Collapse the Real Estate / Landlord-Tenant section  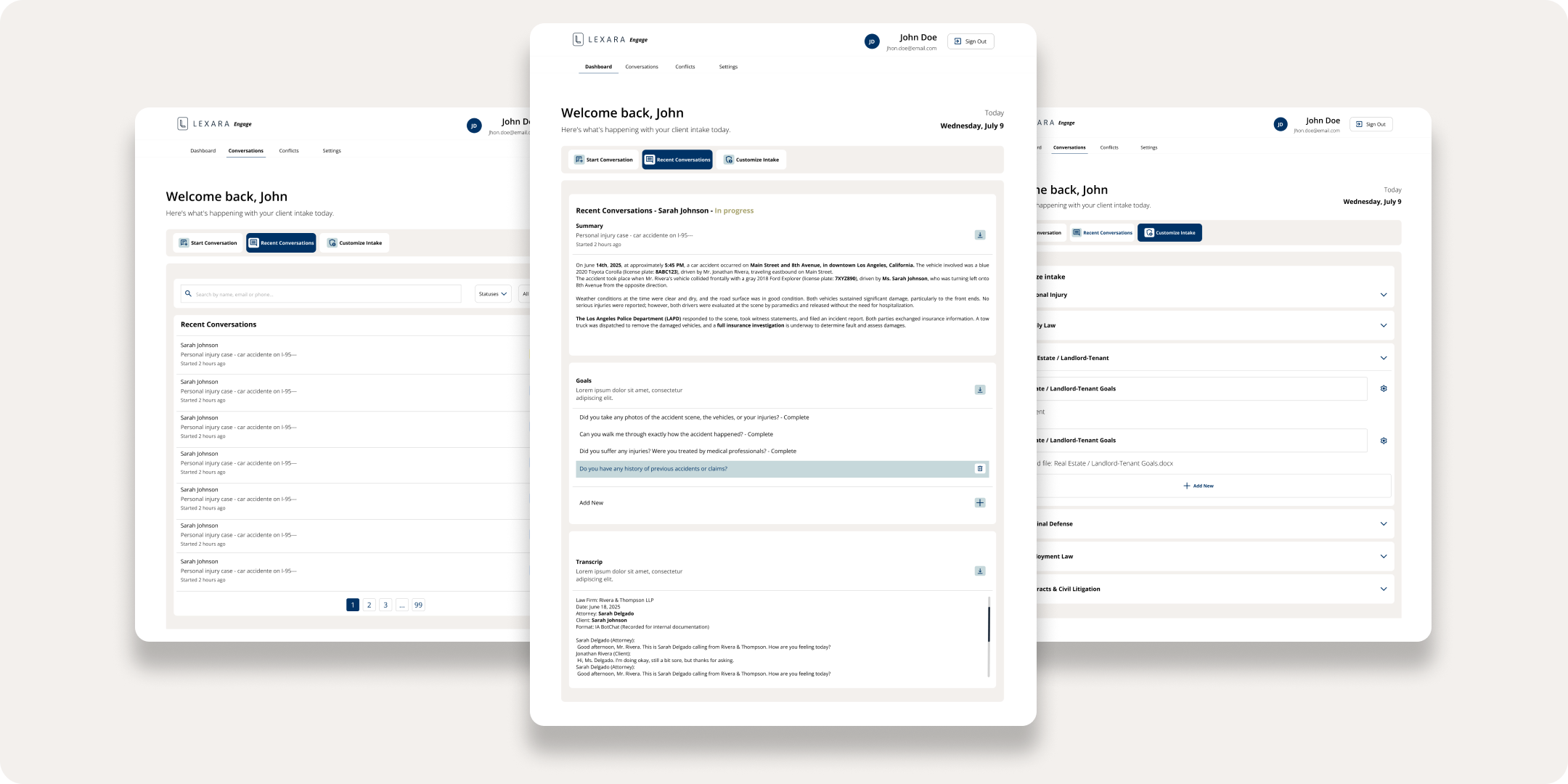(1383, 358)
